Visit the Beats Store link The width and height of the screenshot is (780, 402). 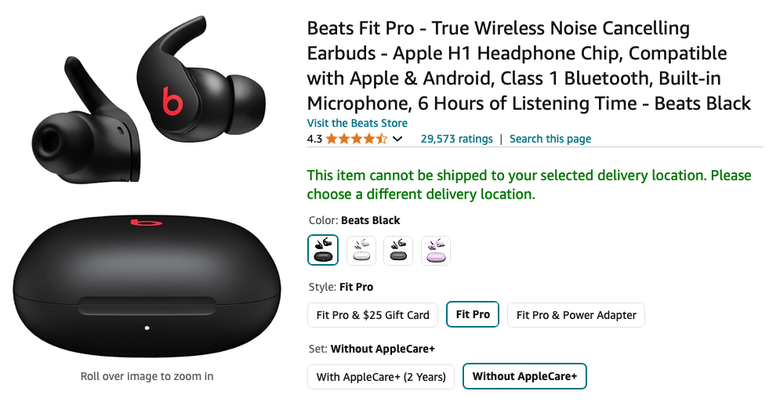click(x=357, y=123)
